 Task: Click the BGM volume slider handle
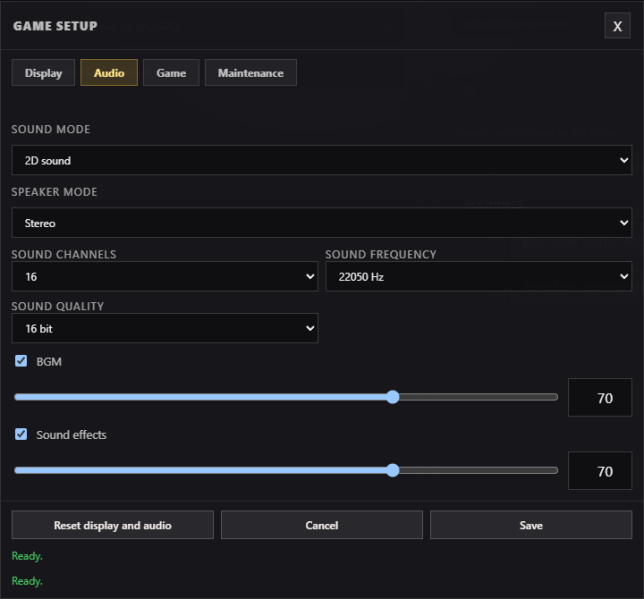[393, 397]
